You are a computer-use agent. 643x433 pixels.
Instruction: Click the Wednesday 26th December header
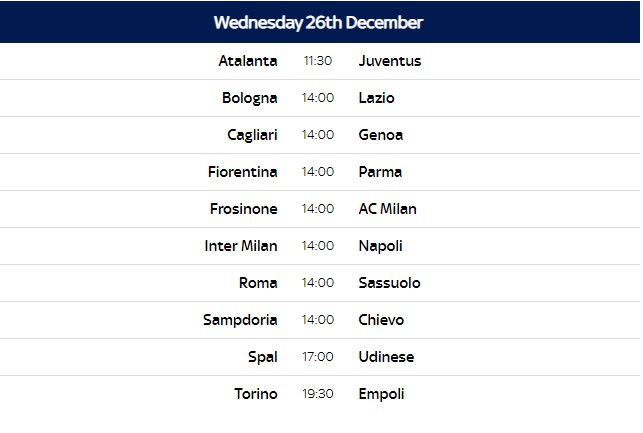pyautogui.click(x=318, y=22)
